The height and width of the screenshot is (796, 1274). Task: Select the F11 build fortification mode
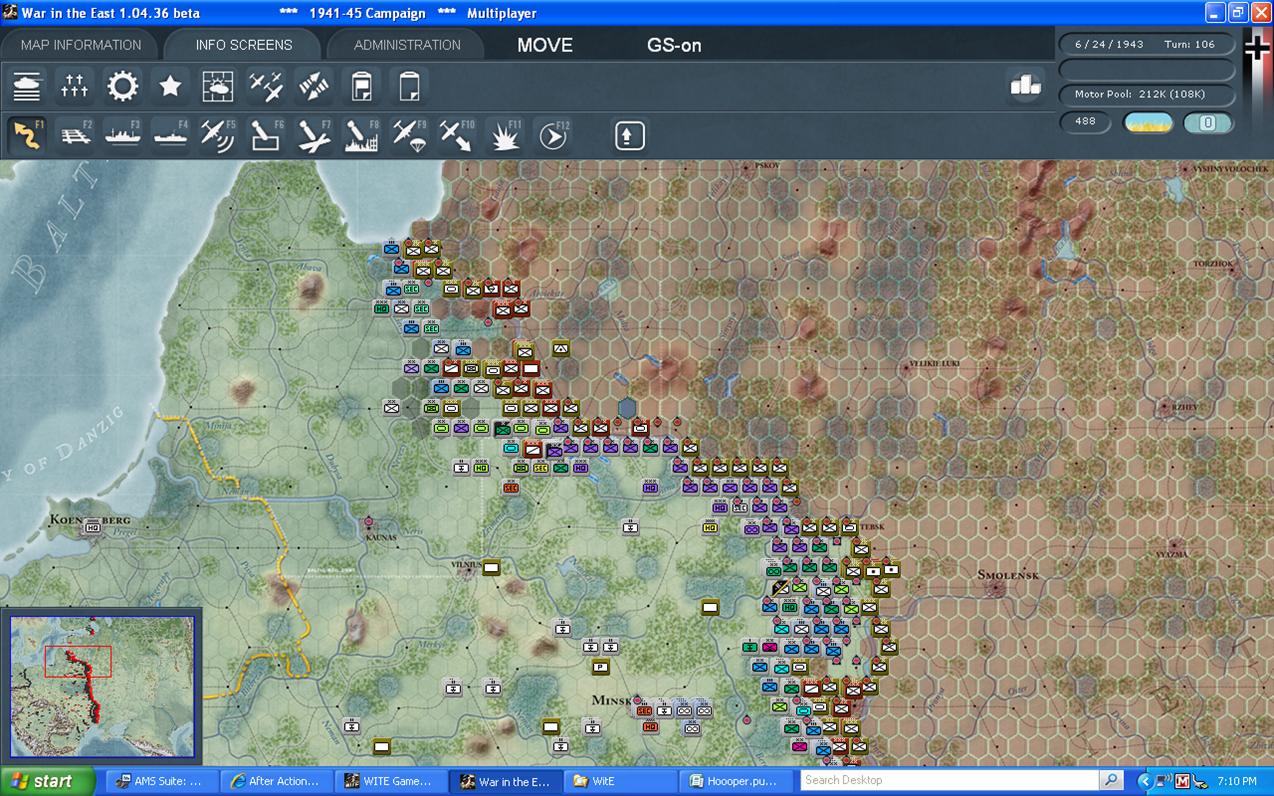click(x=505, y=135)
